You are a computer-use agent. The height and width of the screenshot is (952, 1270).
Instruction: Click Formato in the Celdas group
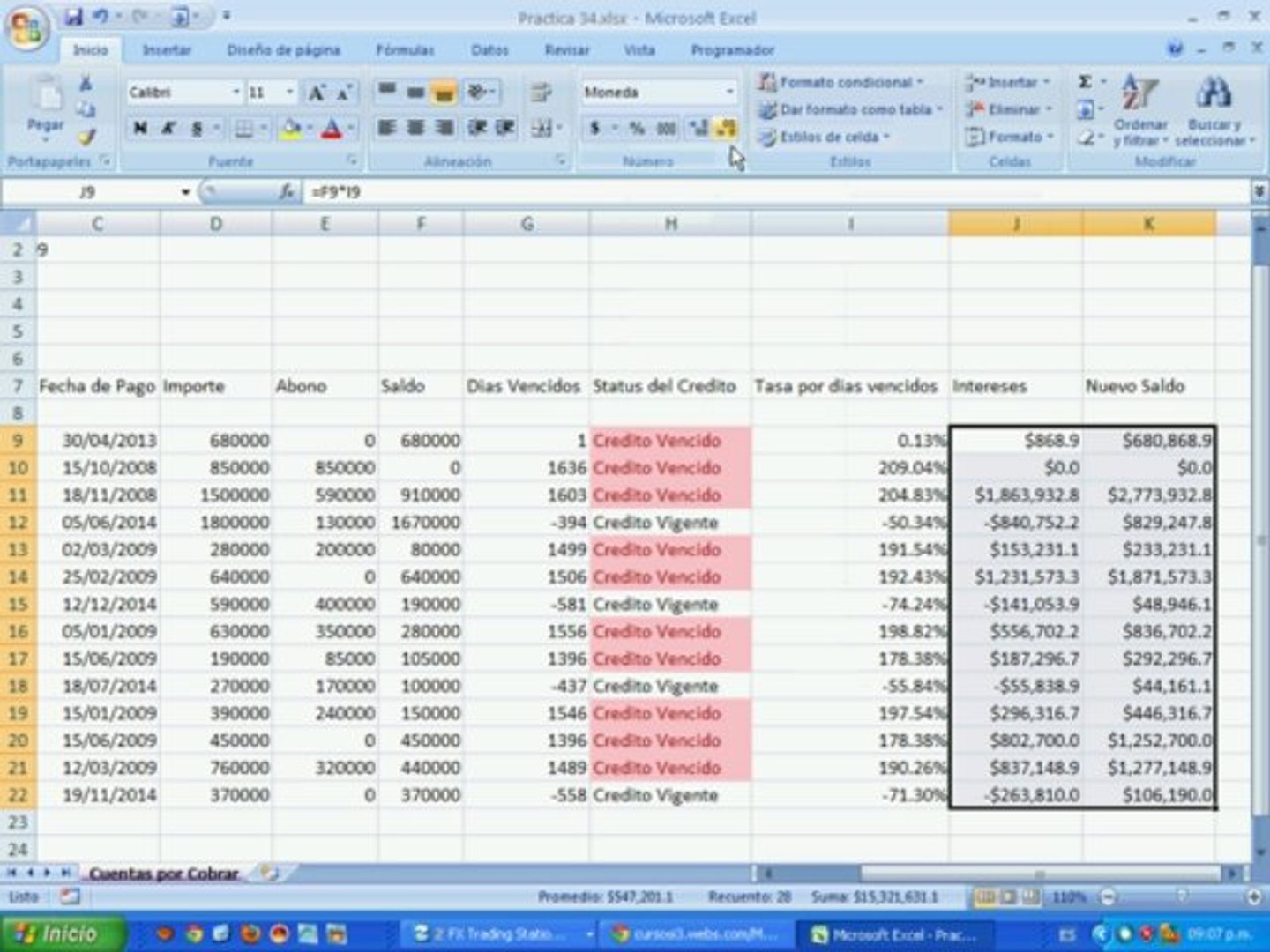click(x=1011, y=137)
